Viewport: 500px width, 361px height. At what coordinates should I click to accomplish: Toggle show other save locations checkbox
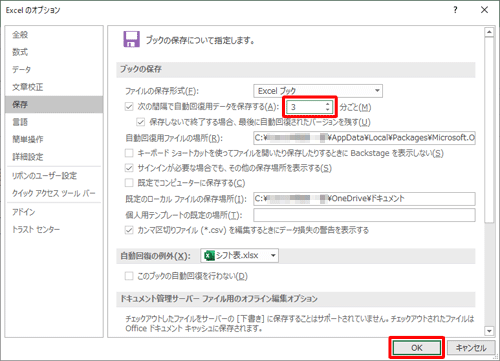(x=129, y=168)
